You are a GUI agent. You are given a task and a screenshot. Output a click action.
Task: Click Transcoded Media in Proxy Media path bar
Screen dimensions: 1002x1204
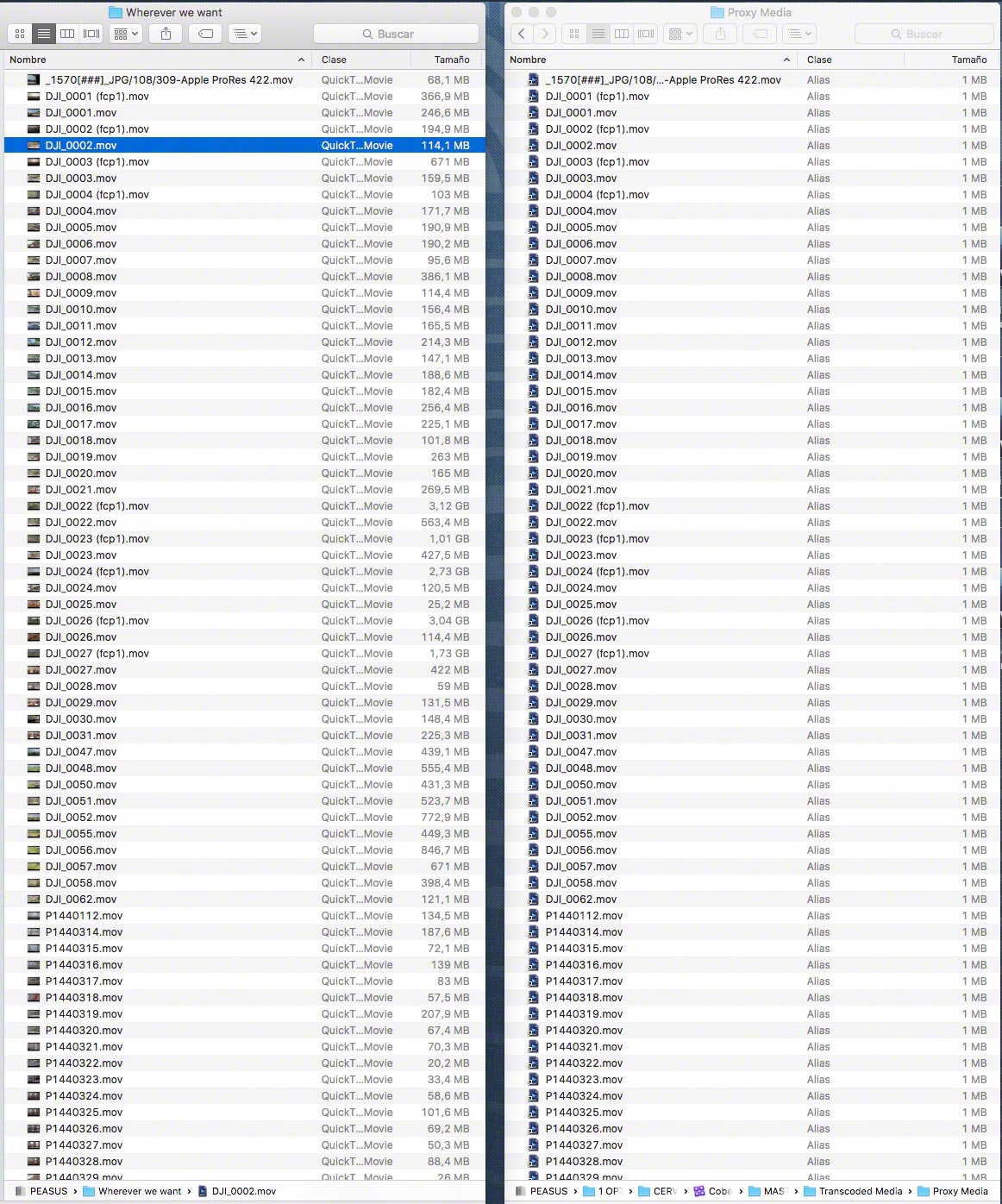(x=853, y=1191)
